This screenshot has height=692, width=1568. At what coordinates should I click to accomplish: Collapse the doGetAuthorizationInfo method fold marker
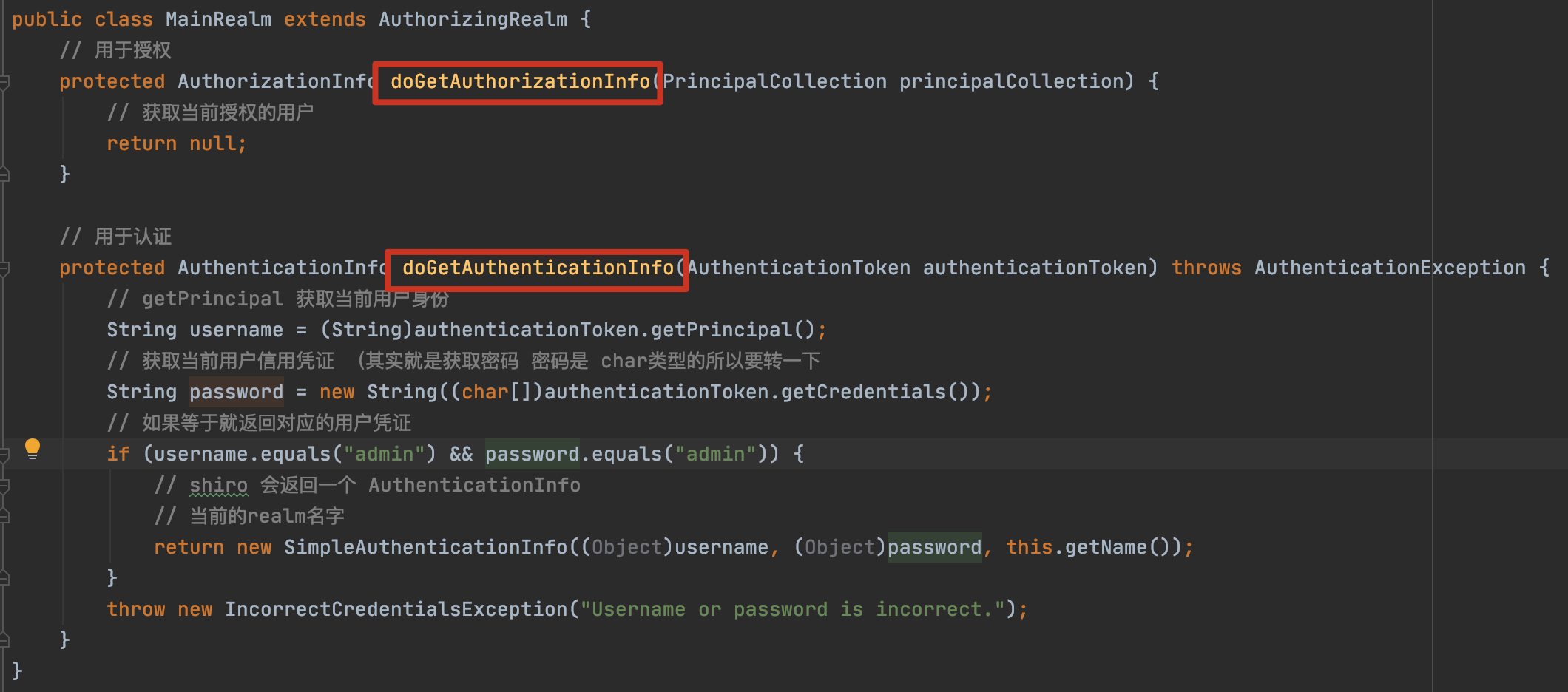(4, 82)
